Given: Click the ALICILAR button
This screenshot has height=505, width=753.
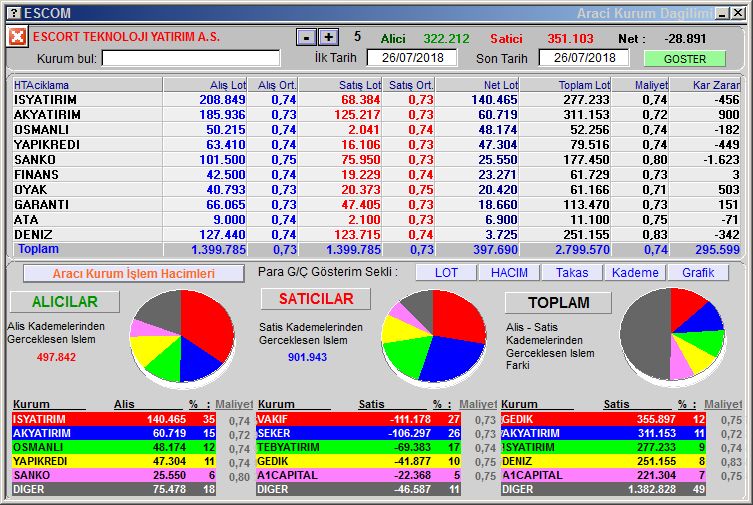Looking at the screenshot, I should pos(65,302).
